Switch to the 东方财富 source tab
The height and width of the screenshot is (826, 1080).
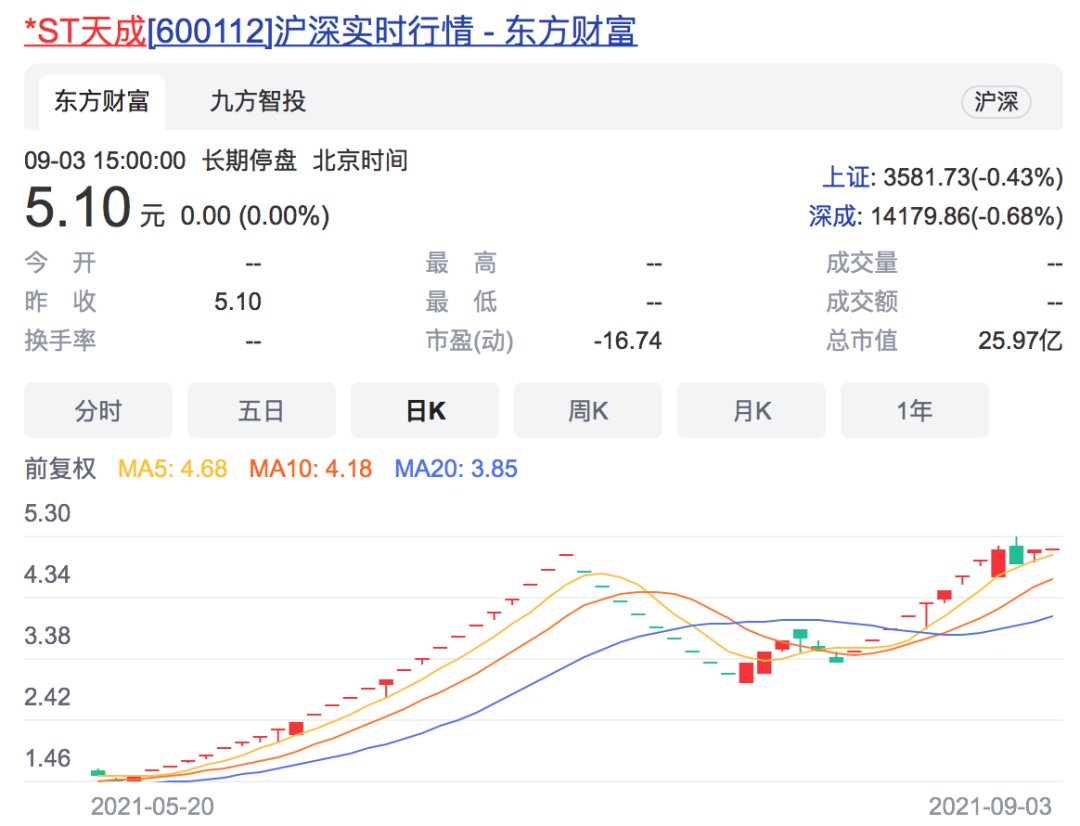click(101, 101)
